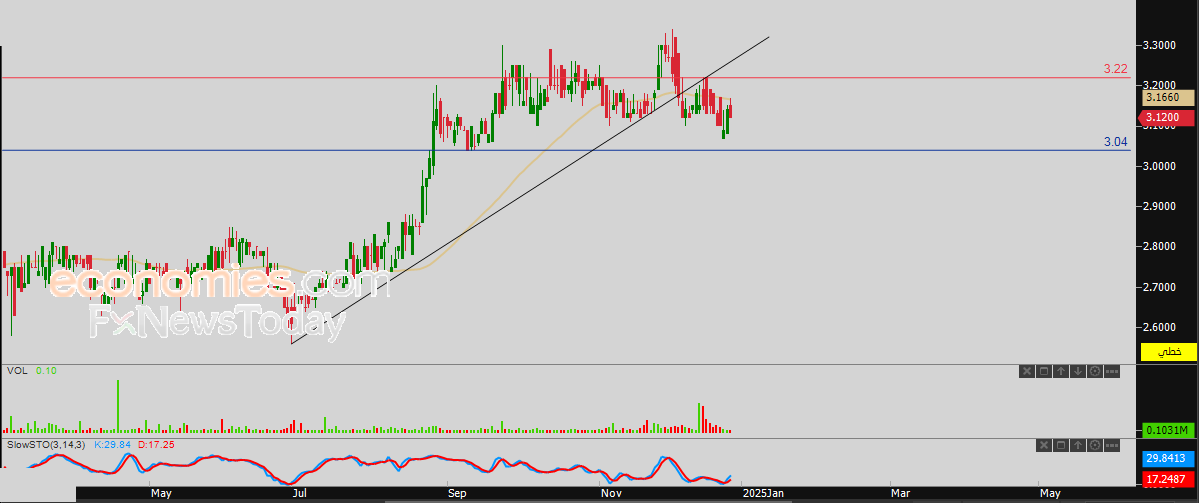Click the Mar label on time axis
The height and width of the screenshot is (503, 1199).
click(x=900, y=494)
